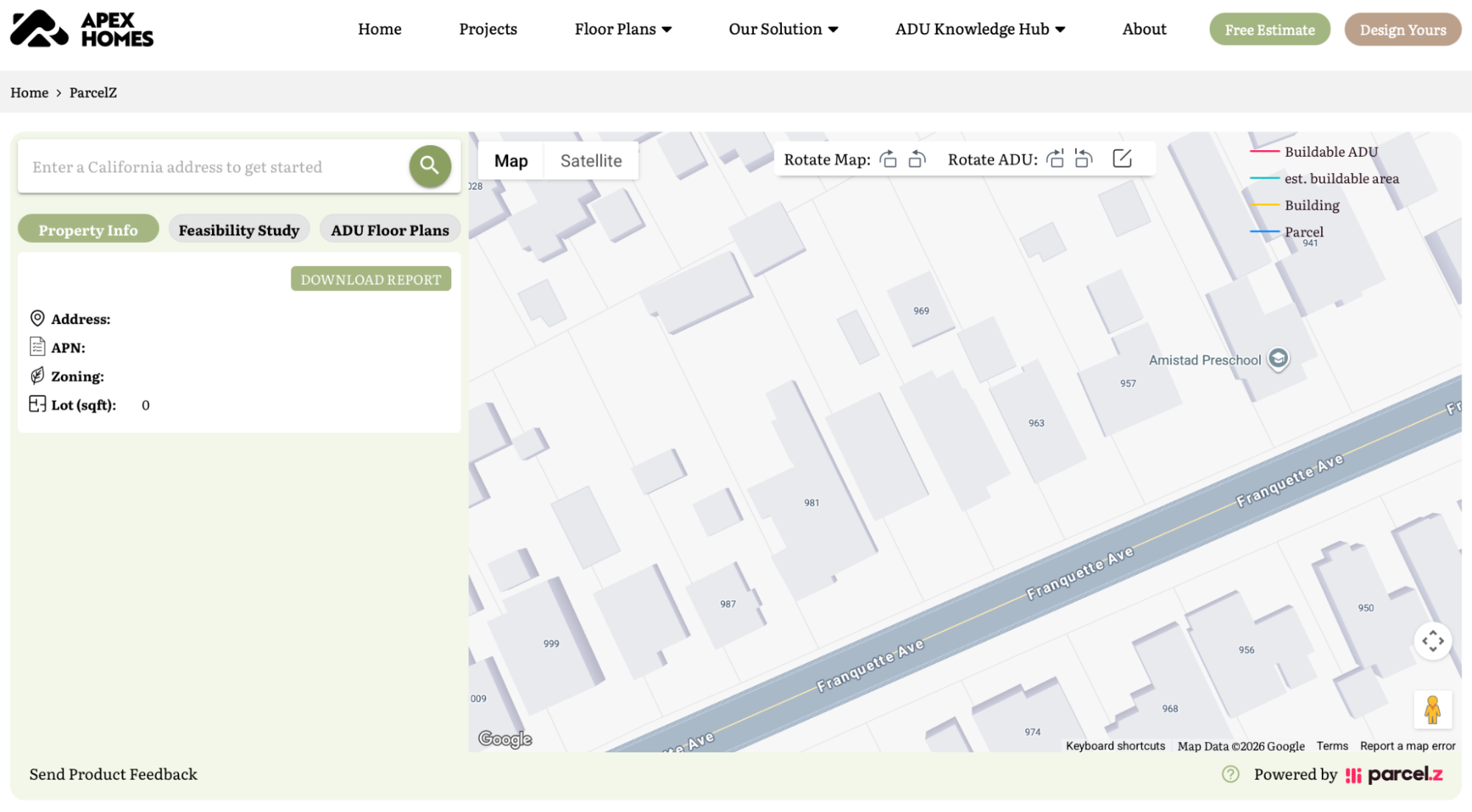Click the zoning leaf icon
Image resolution: width=1472 pixels, height=812 pixels.
pyautogui.click(x=37, y=375)
